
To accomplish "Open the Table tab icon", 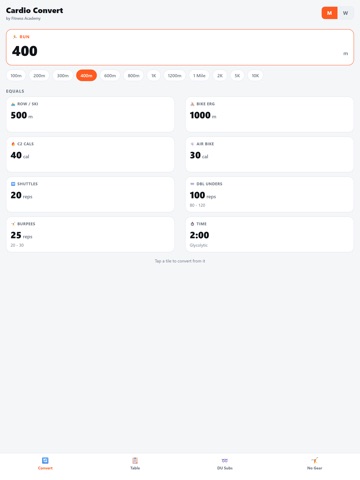I will [135, 460].
